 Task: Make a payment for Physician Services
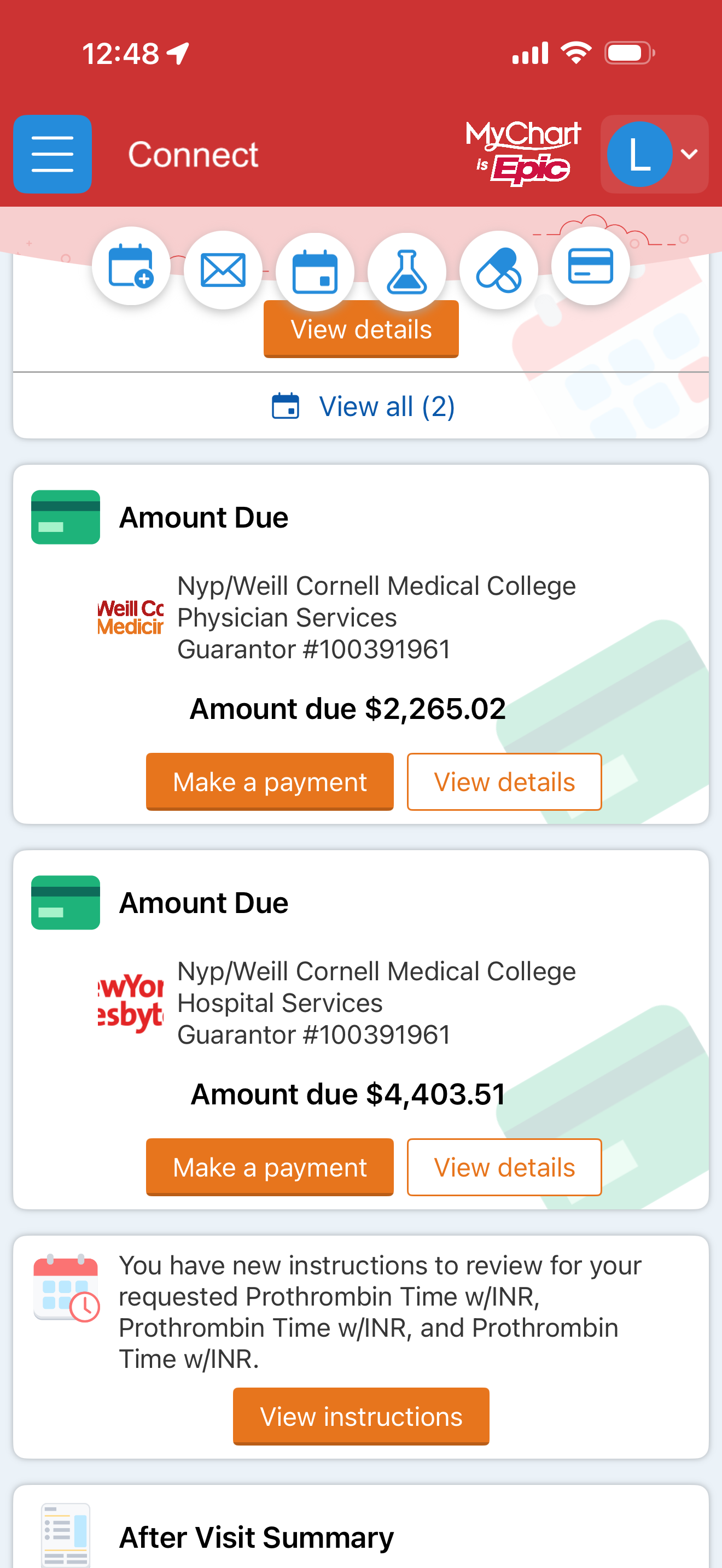(x=270, y=782)
